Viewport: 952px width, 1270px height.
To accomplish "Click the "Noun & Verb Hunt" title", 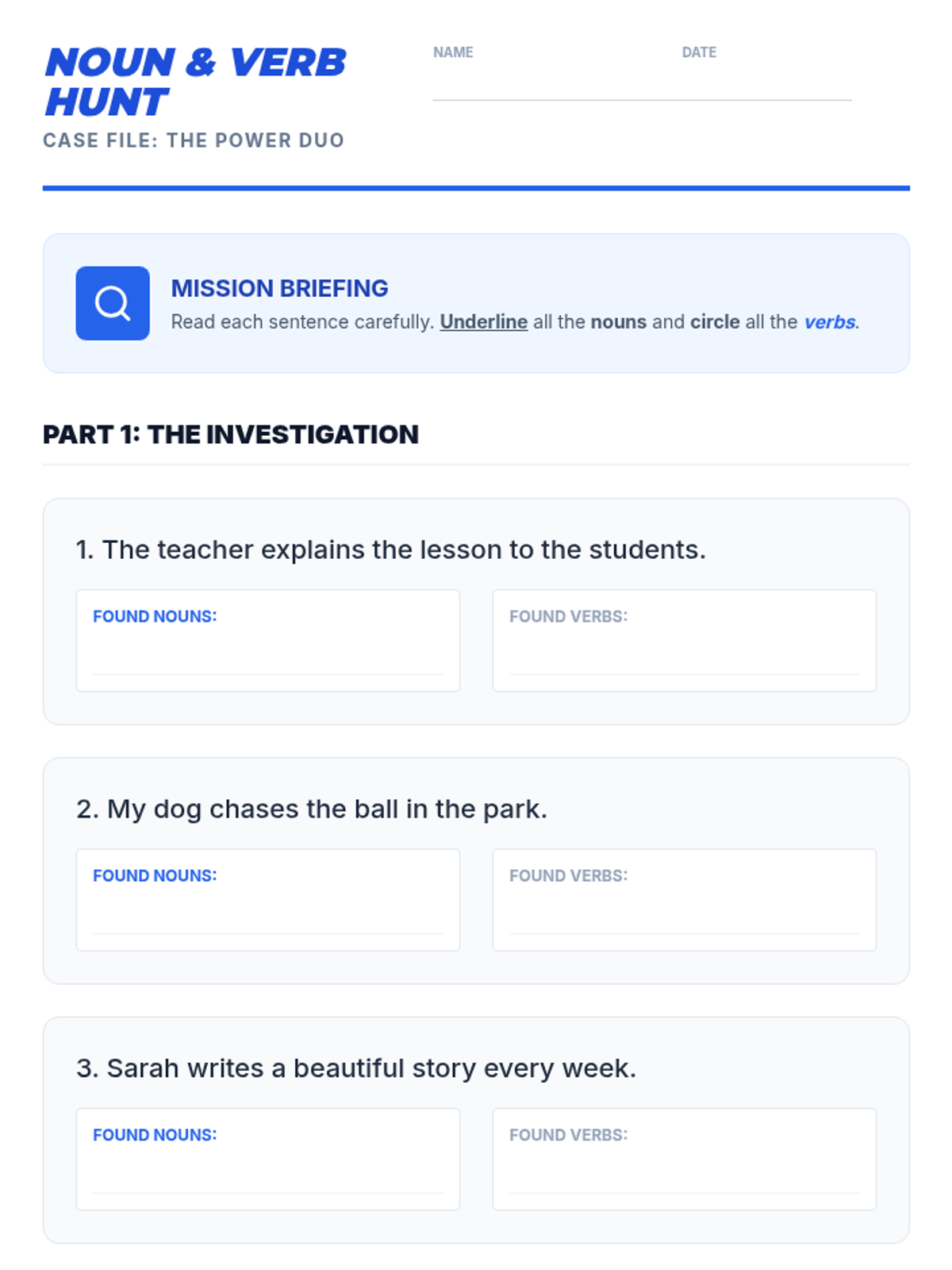I will coord(194,83).
